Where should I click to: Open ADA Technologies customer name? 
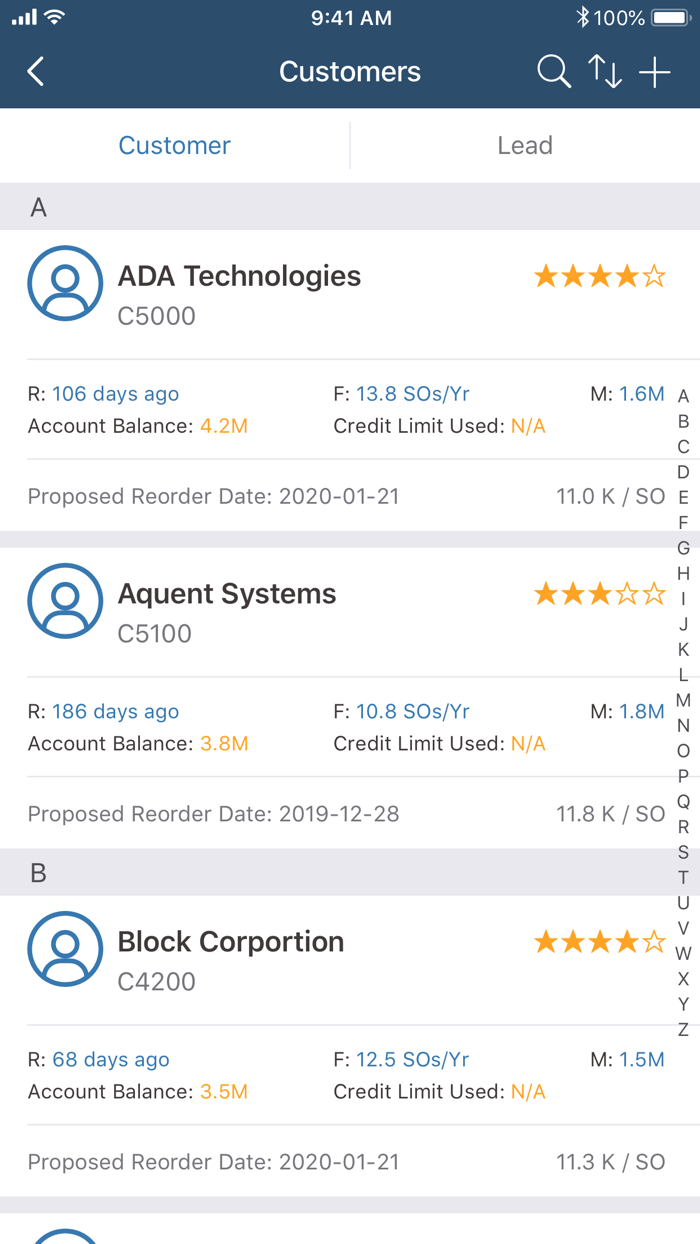(x=239, y=276)
